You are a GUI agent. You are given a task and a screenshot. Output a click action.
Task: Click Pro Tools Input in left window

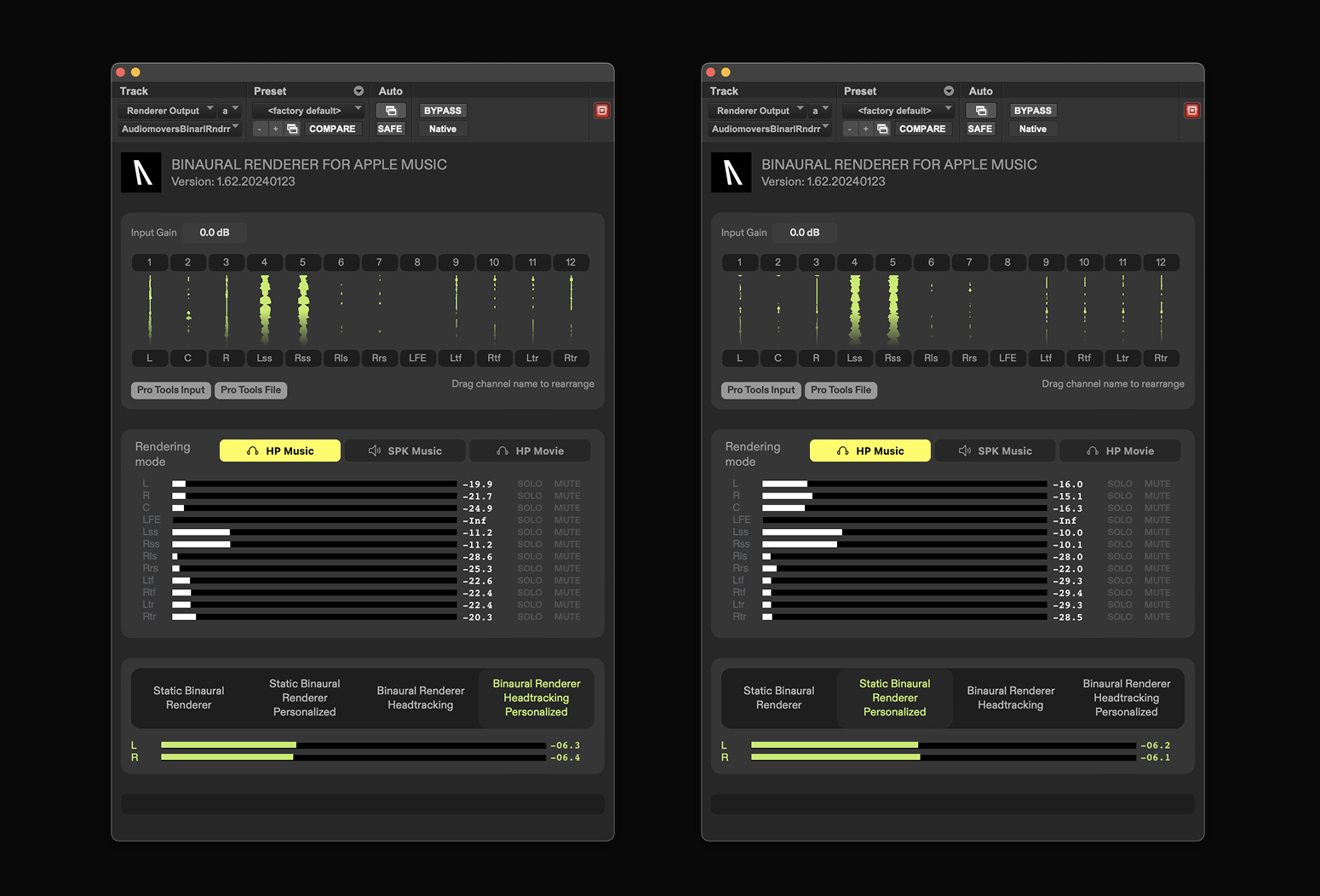[171, 390]
